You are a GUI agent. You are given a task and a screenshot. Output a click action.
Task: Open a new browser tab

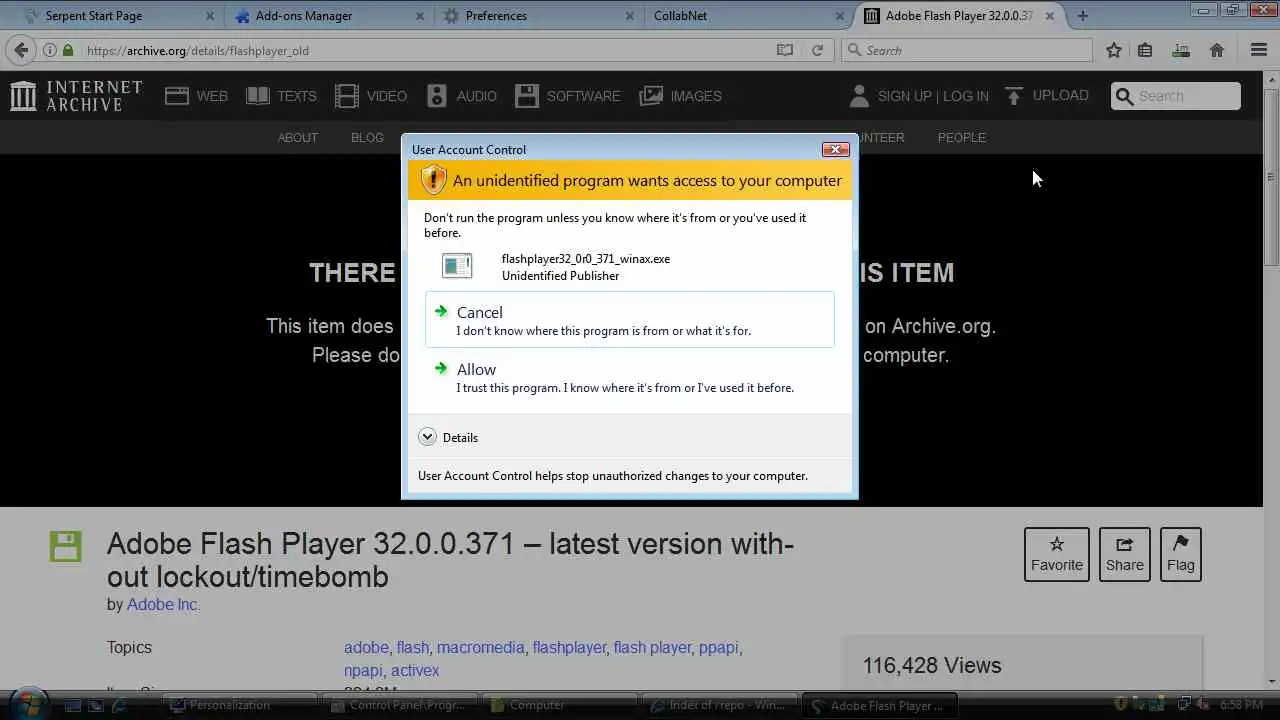coord(1083,16)
